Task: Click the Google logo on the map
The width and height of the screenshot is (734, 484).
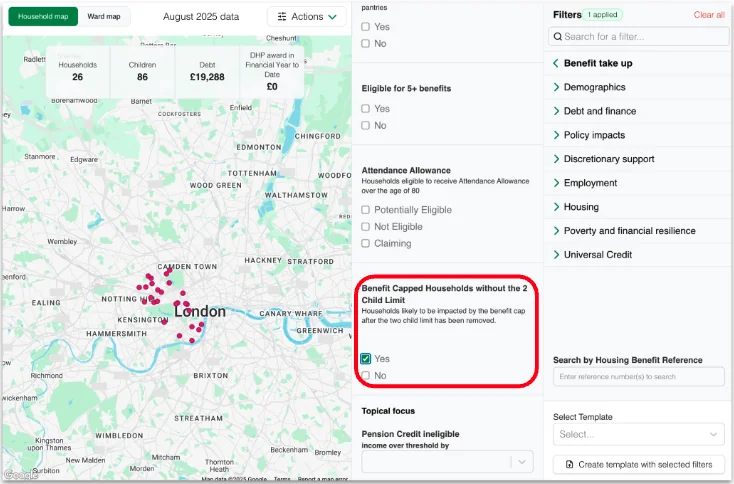Action: pos(20,475)
